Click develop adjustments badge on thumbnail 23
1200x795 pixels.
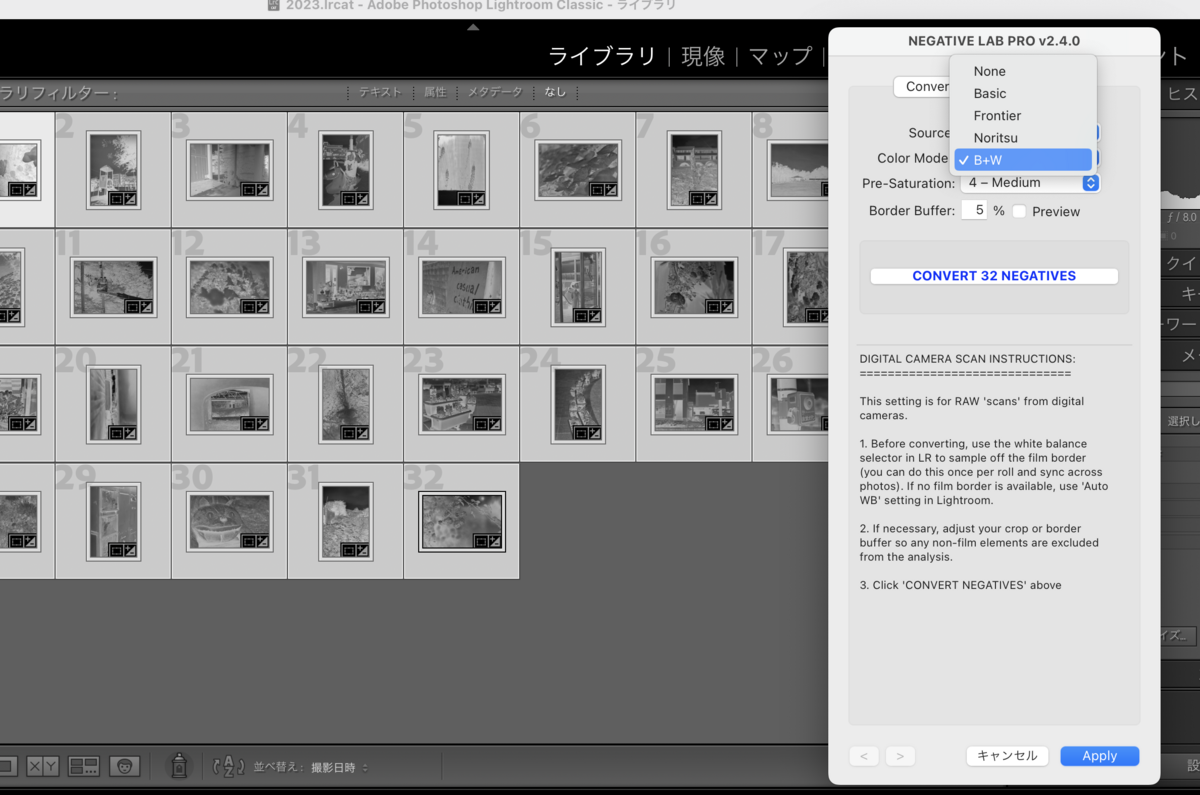[494, 423]
